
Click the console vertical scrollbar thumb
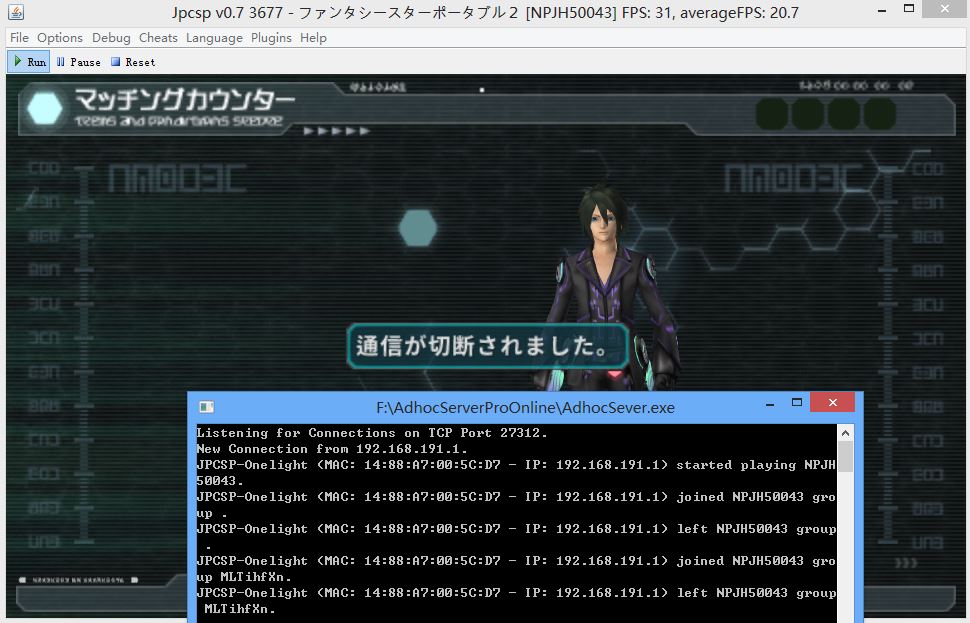846,457
